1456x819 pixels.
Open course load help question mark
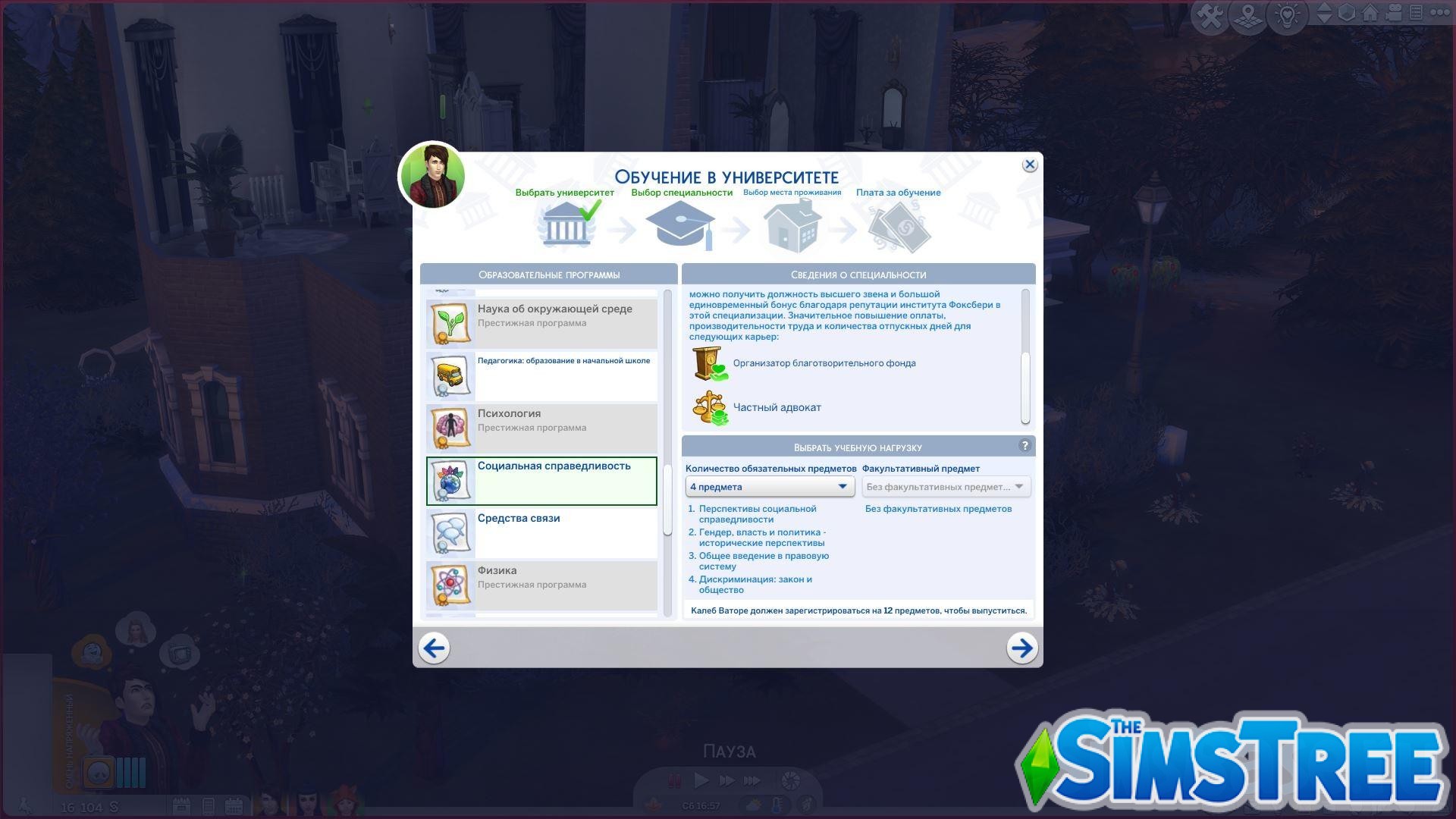1025,446
